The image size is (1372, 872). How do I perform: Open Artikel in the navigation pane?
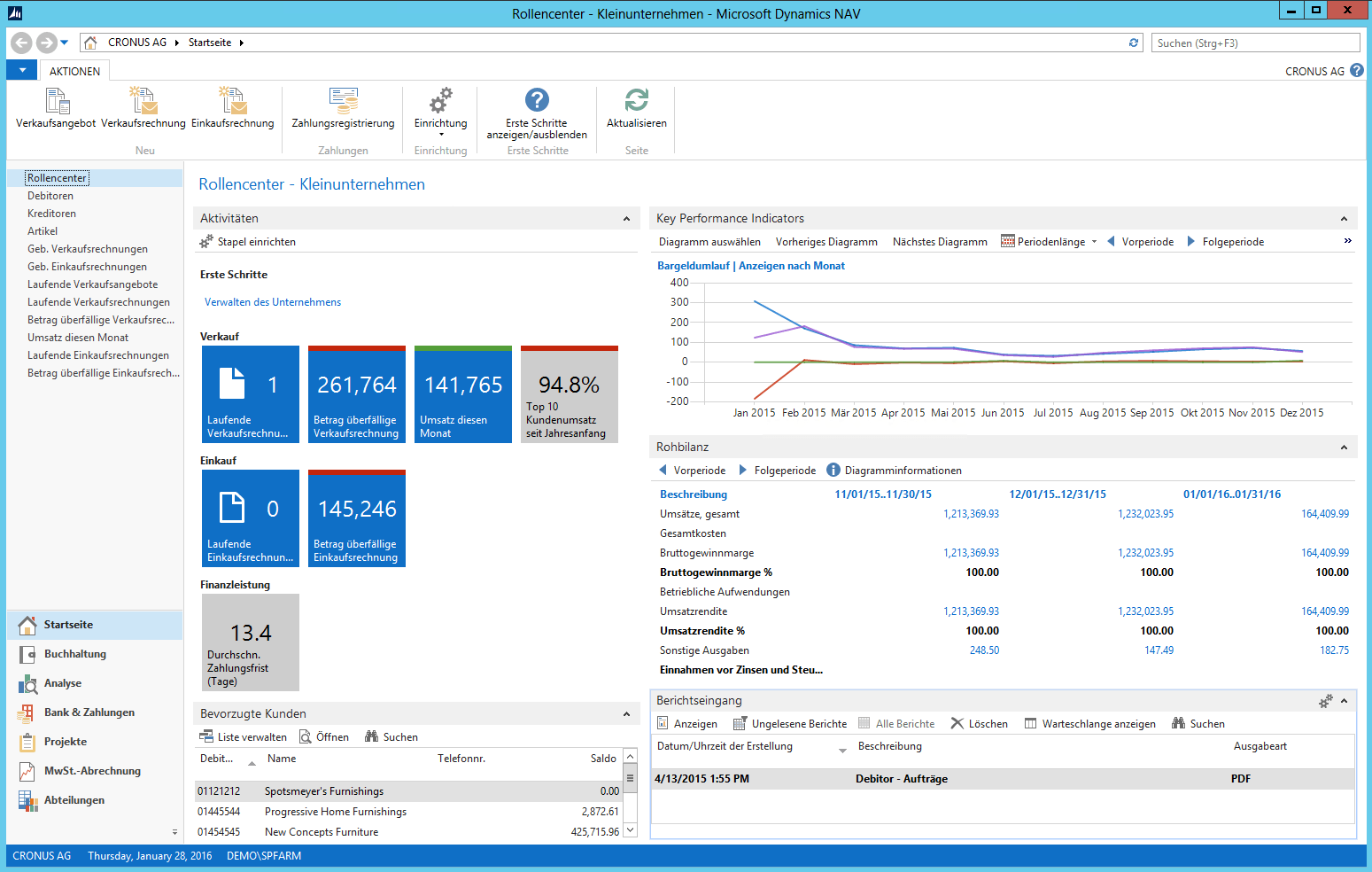click(x=43, y=231)
